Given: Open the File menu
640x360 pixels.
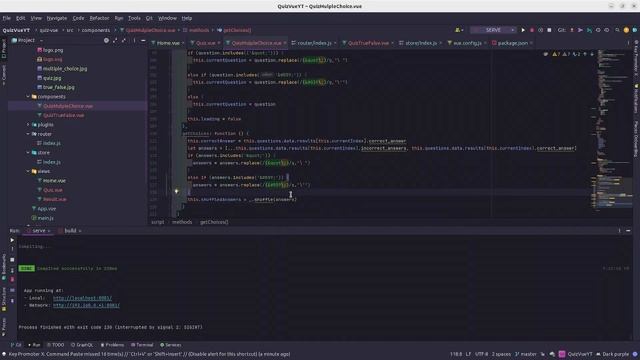Looking at the screenshot, I should tap(7, 18).
